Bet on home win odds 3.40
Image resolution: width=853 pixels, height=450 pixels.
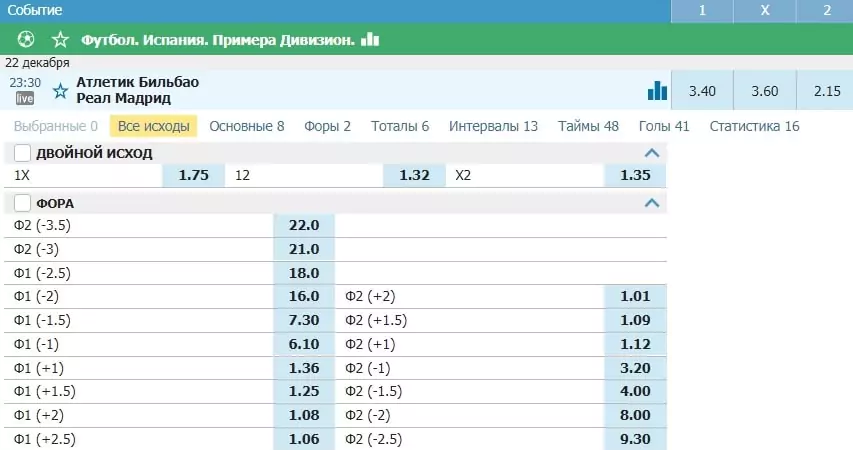coord(702,91)
